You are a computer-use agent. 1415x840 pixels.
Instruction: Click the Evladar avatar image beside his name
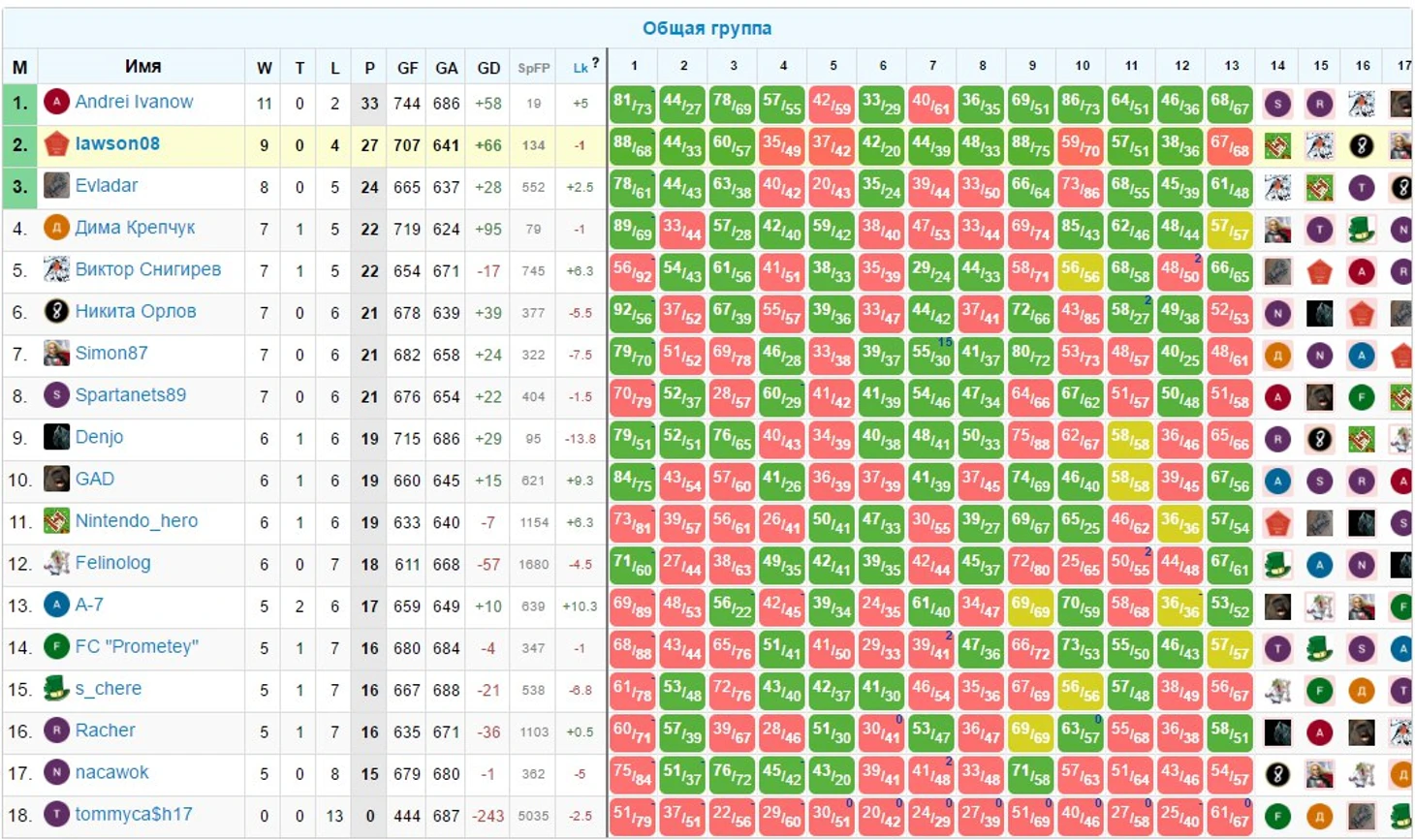coord(56,186)
